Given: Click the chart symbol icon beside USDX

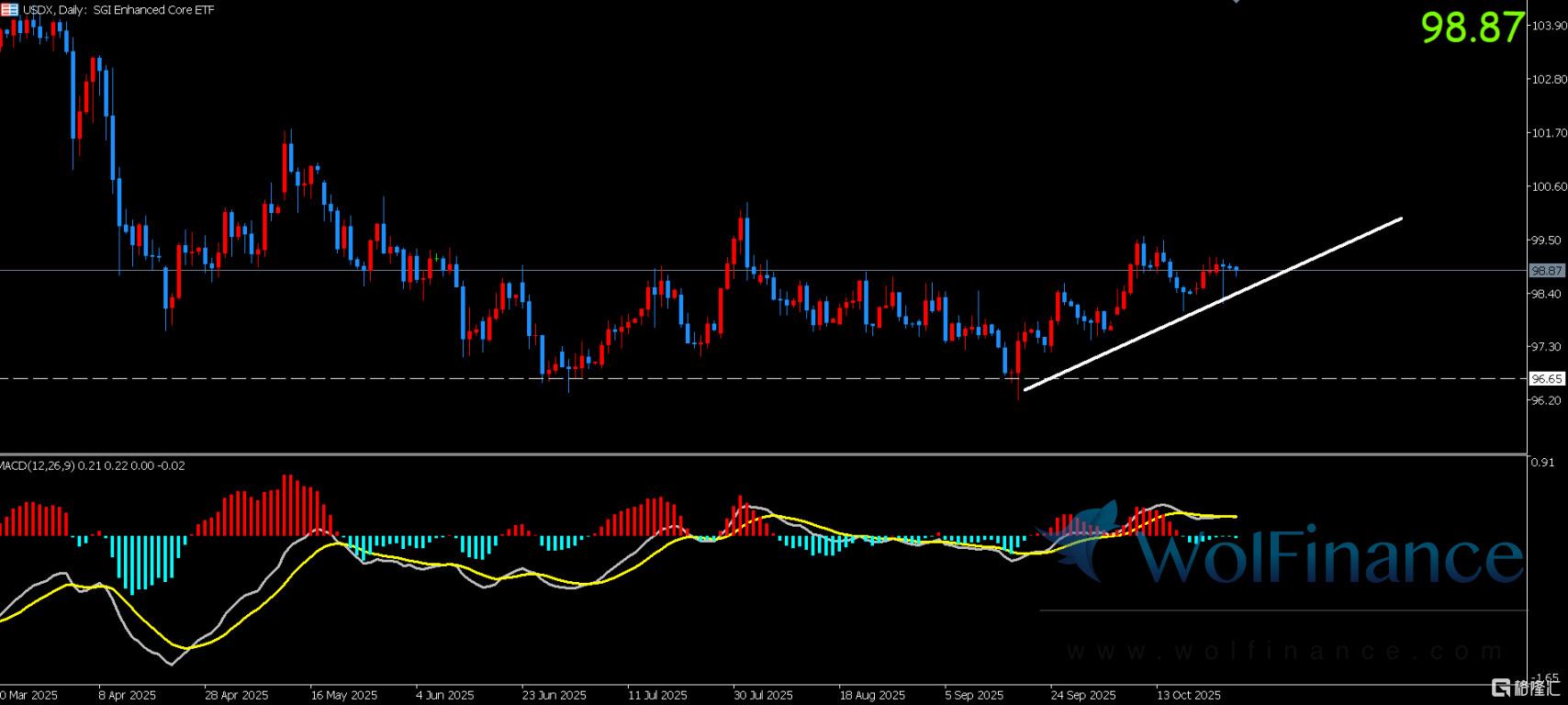Looking at the screenshot, I should click(x=10, y=9).
